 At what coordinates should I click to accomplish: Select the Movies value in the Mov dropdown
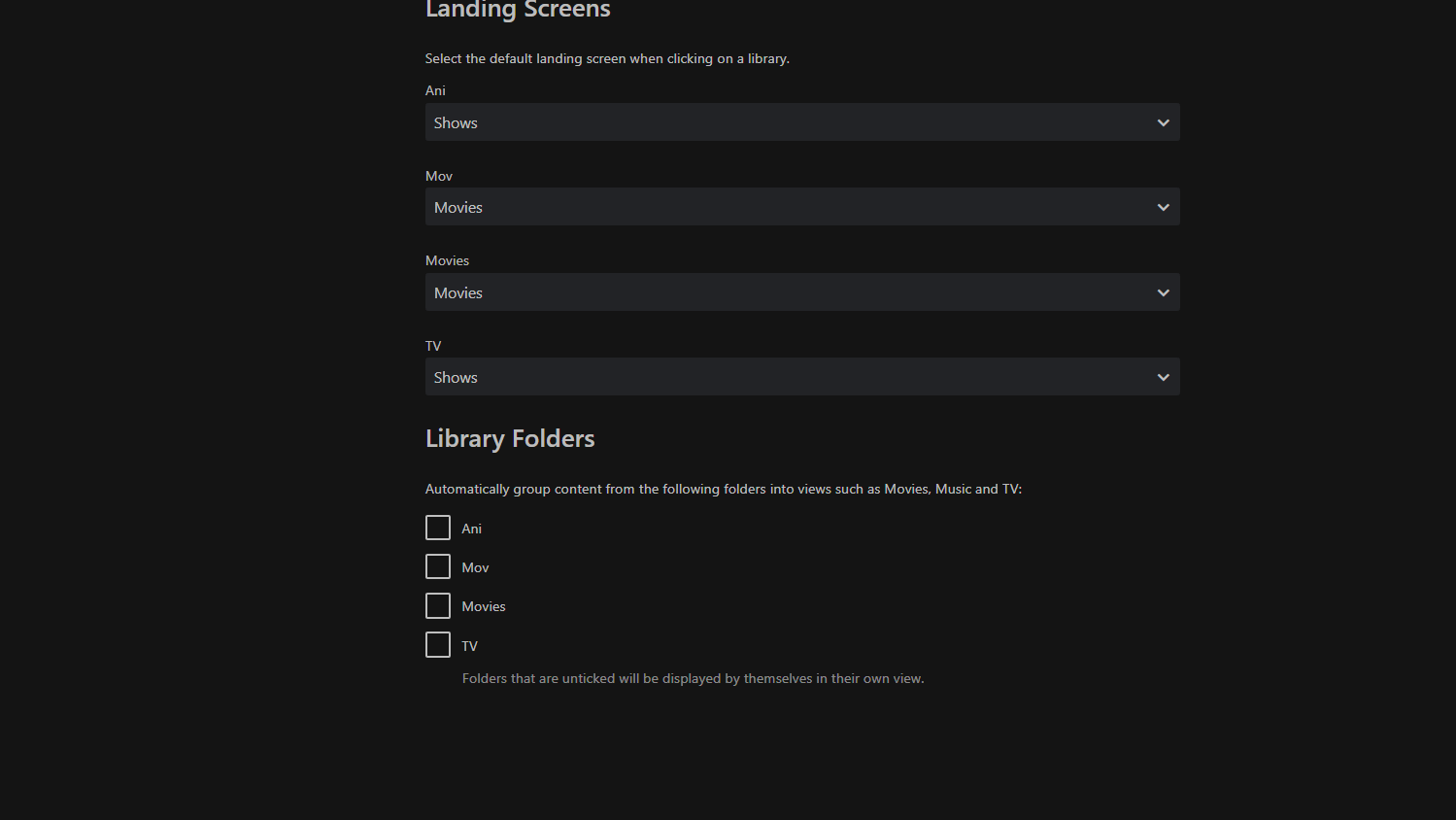click(x=457, y=207)
